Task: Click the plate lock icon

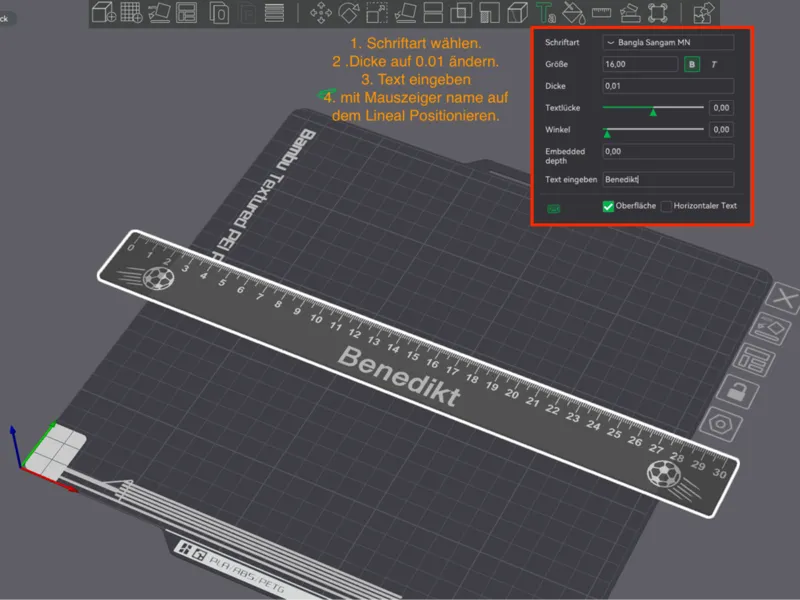Action: [x=737, y=392]
